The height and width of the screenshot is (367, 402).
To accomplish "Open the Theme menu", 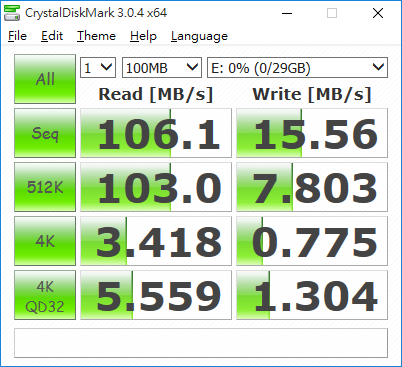I will [96, 36].
